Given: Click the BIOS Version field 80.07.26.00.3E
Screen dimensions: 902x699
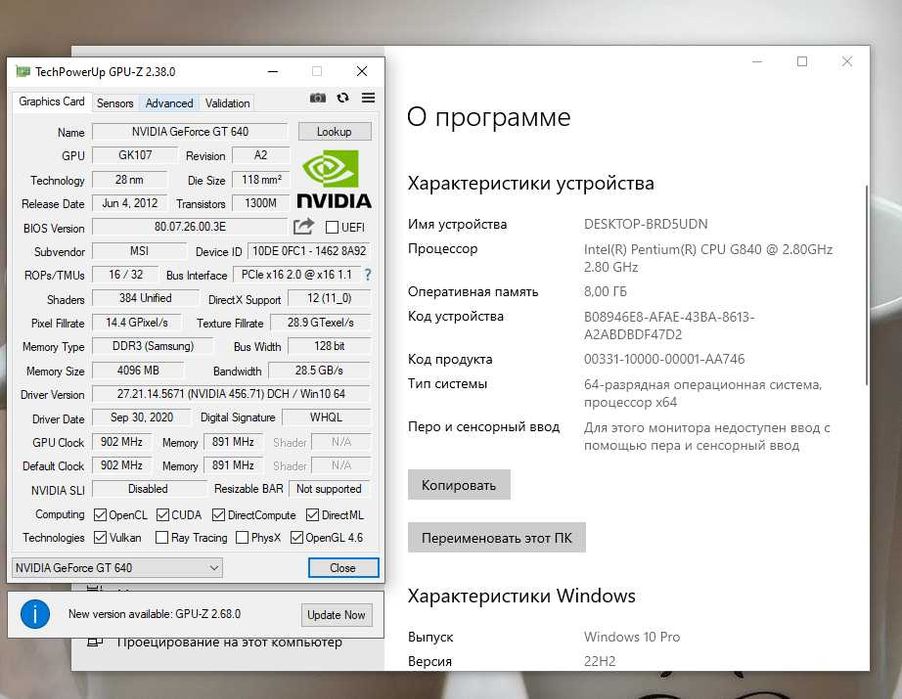Looking at the screenshot, I should [190, 227].
